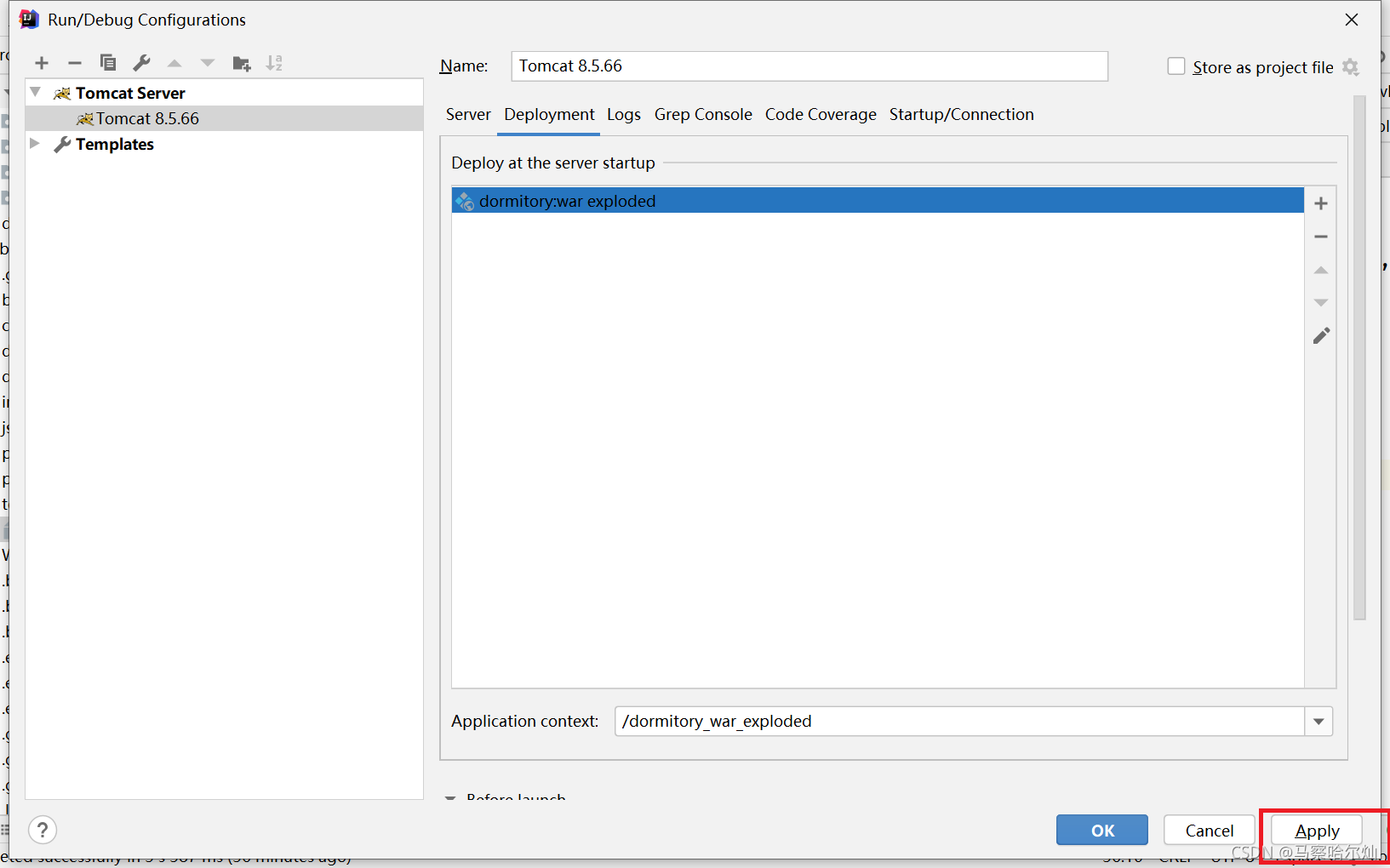This screenshot has height=868, width=1390.
Task: Edit the deployment artifact with pencil icon
Action: [x=1321, y=336]
